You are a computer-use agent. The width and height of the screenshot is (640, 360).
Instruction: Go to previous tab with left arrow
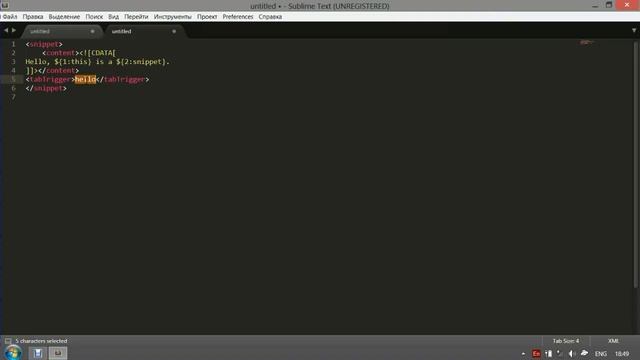pos(6,30)
